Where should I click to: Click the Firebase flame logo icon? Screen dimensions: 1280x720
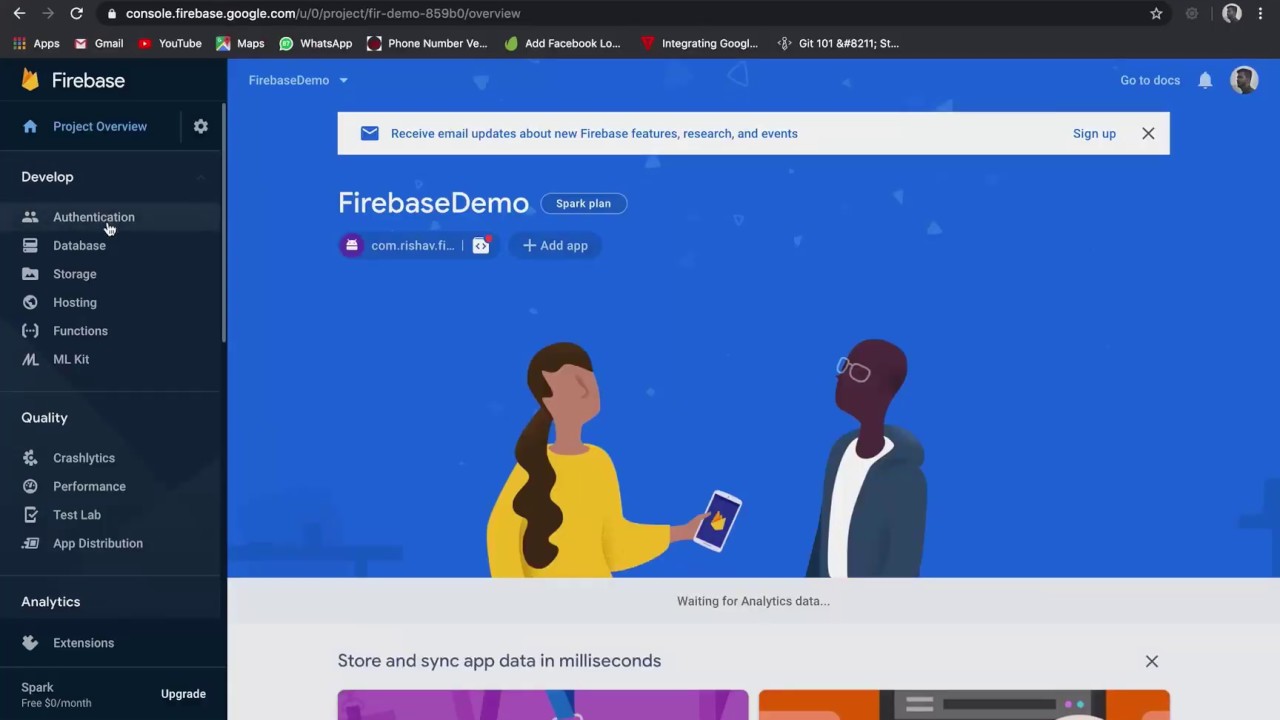30,80
